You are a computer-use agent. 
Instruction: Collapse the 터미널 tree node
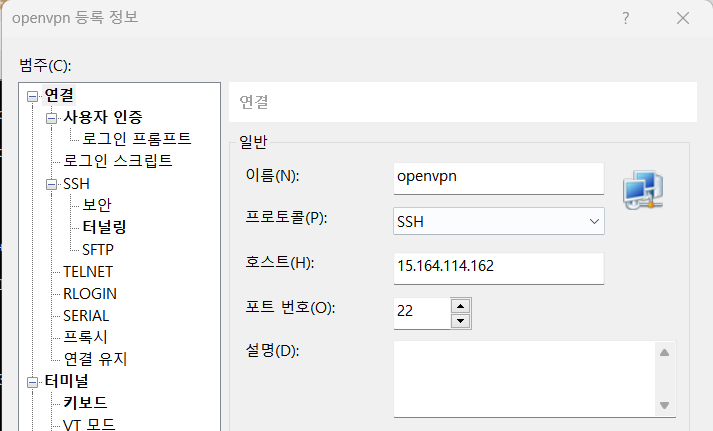[x=32, y=382]
